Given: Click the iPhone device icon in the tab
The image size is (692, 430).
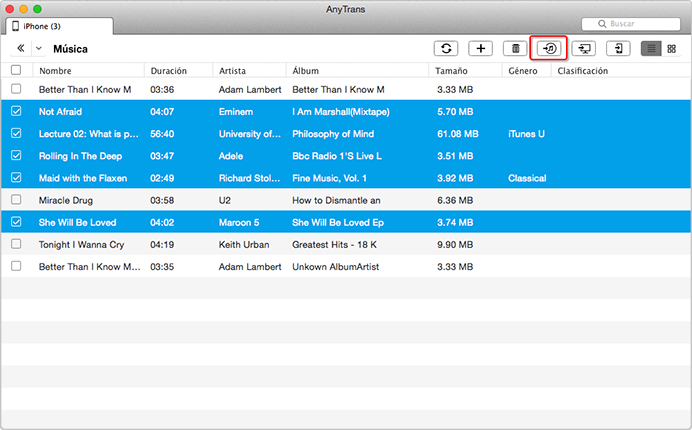Looking at the screenshot, I should 15,26.
